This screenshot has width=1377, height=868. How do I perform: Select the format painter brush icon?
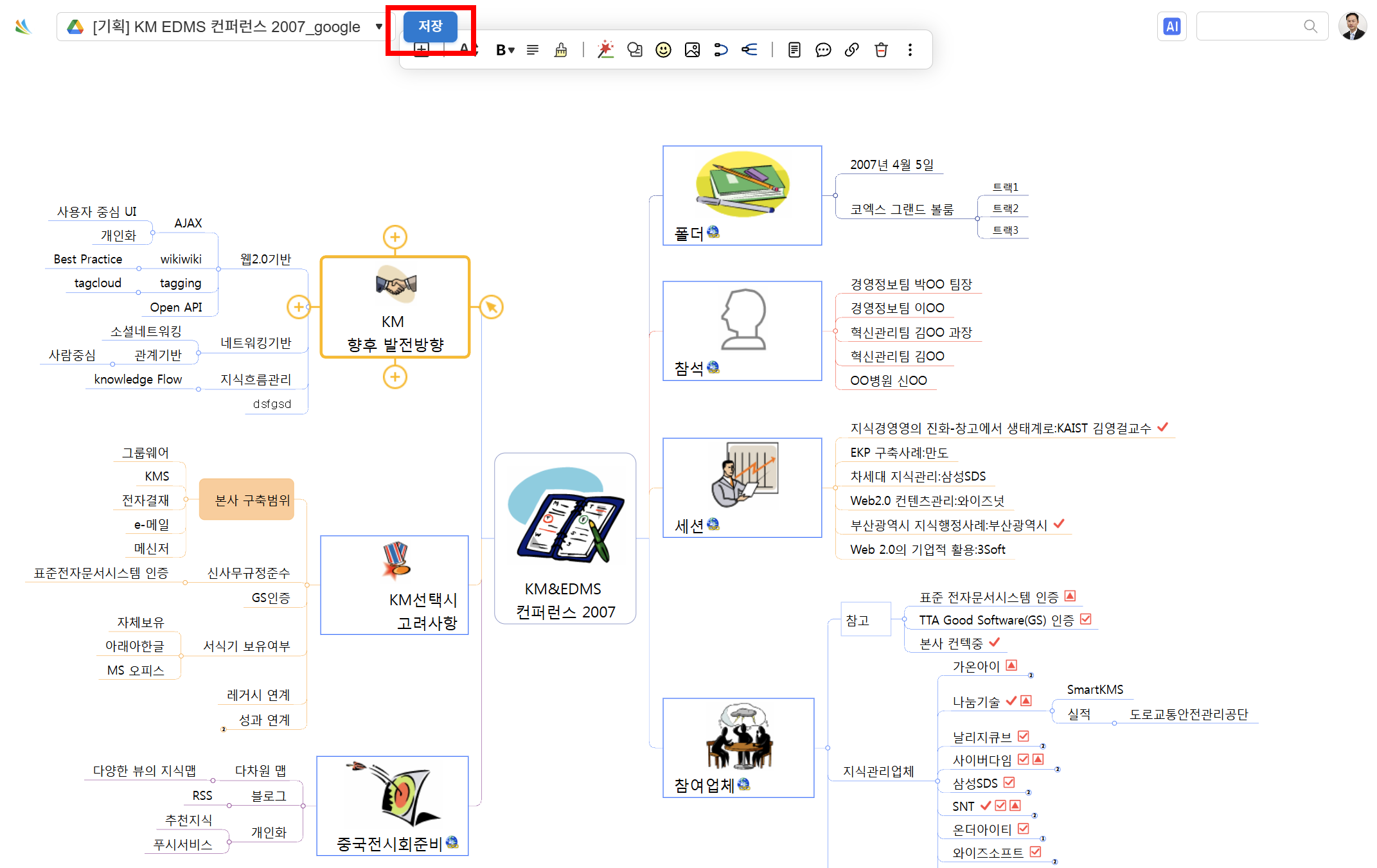coord(561,49)
